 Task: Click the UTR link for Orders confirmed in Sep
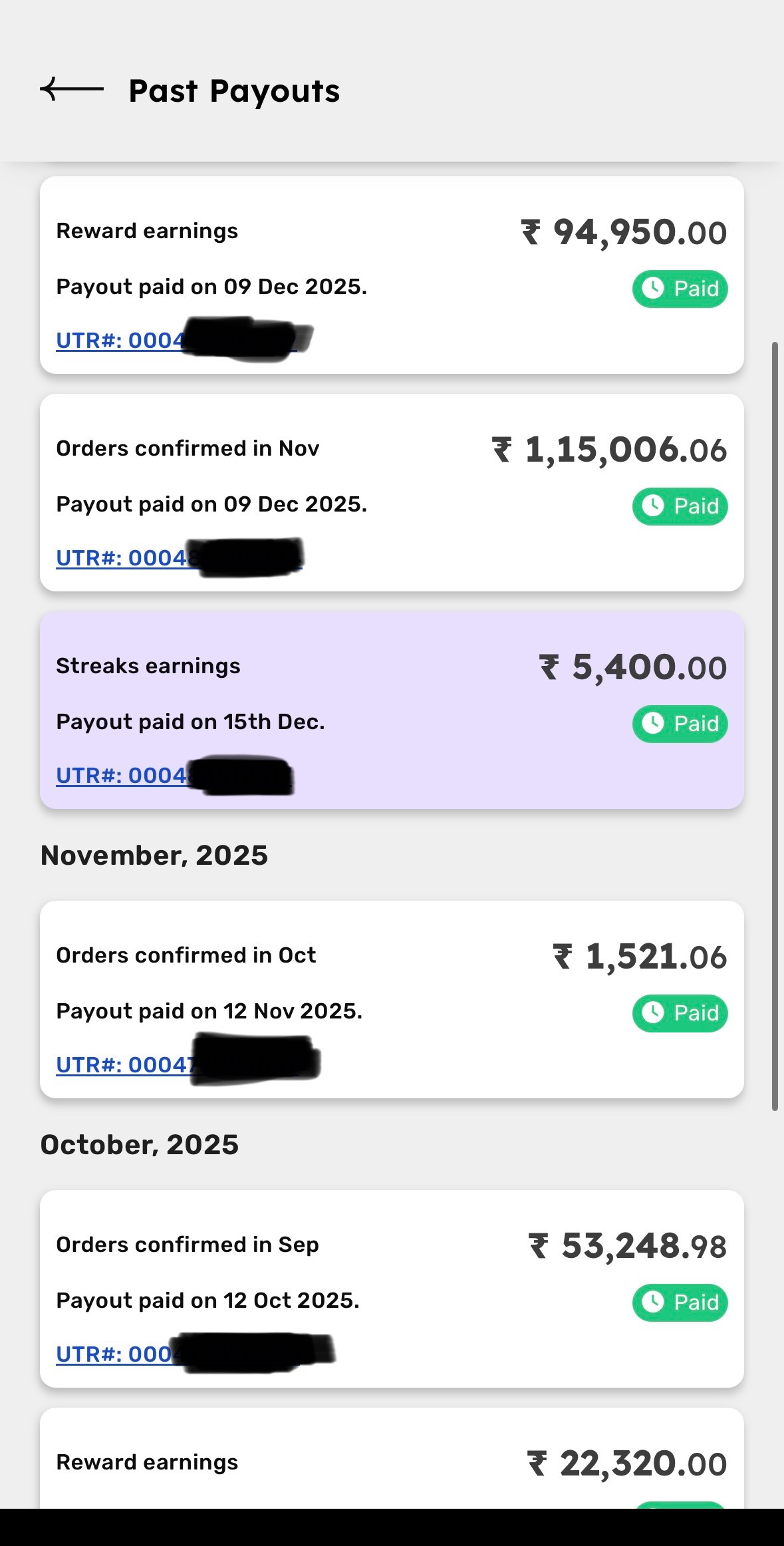click(x=113, y=1354)
